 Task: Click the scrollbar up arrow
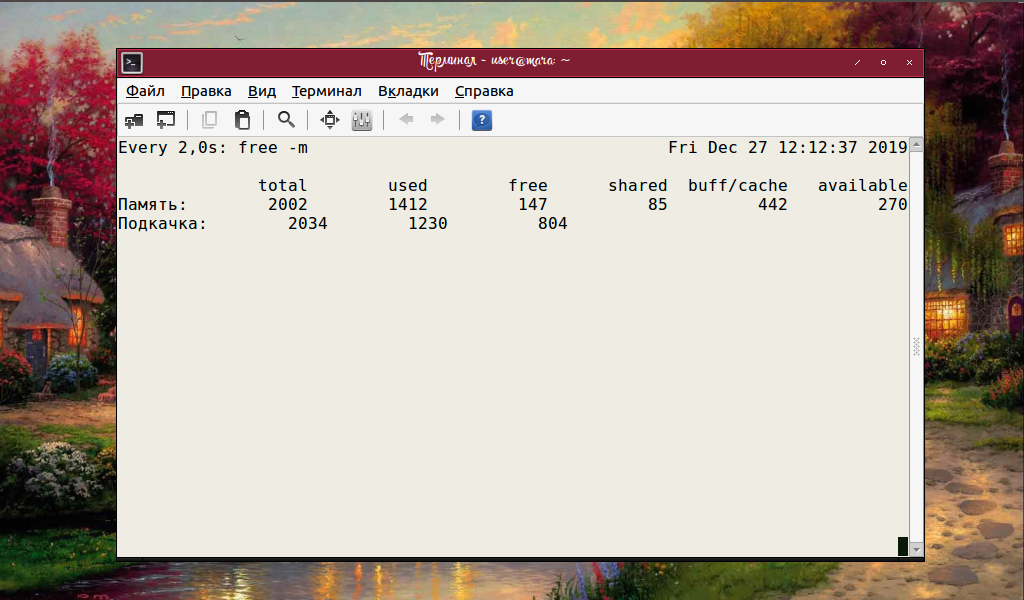(x=916, y=144)
